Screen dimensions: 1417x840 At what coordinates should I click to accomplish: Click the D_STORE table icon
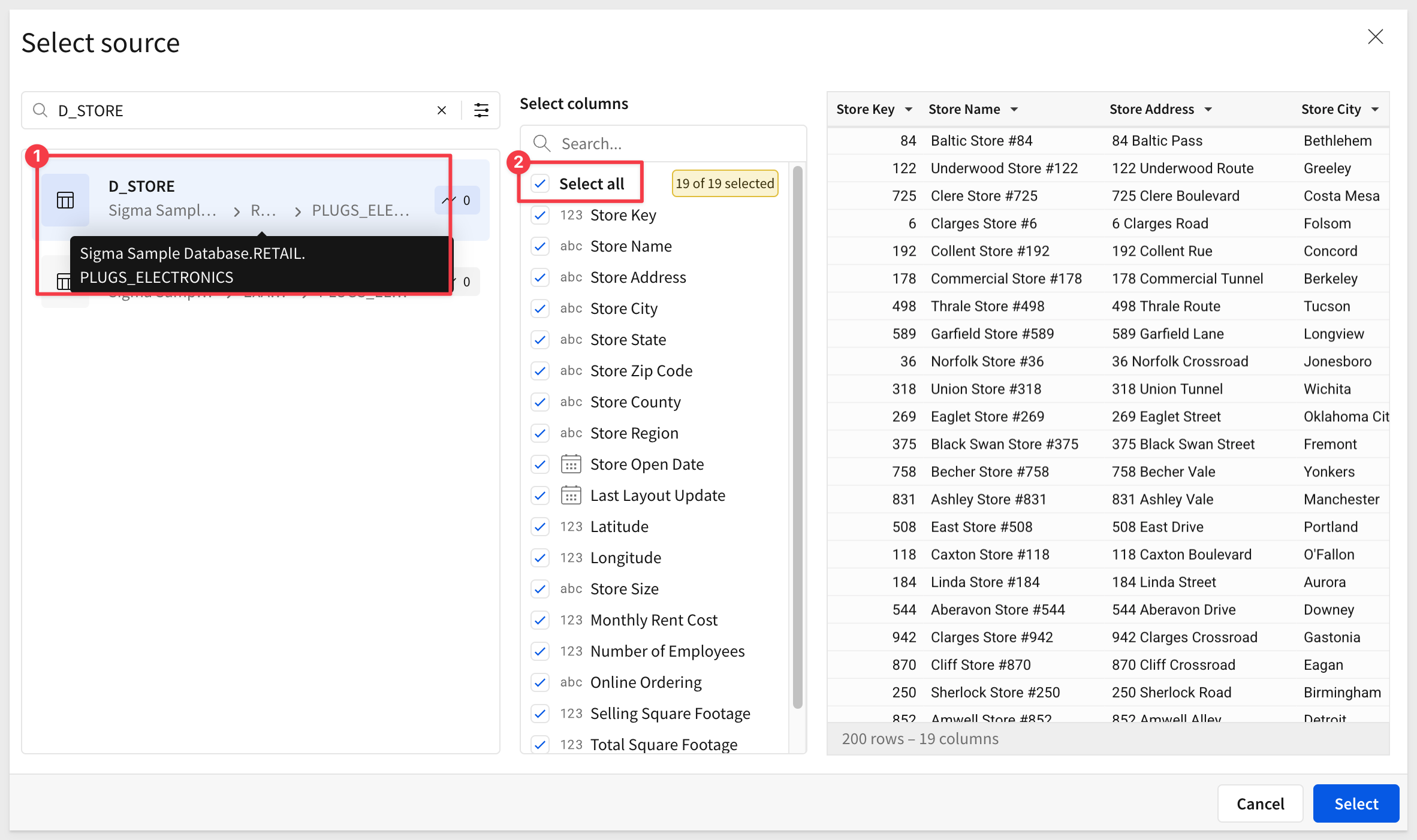pyautogui.click(x=65, y=200)
